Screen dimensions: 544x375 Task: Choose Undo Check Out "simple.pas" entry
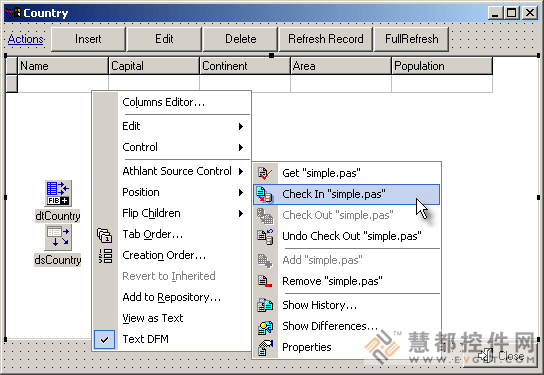347,236
